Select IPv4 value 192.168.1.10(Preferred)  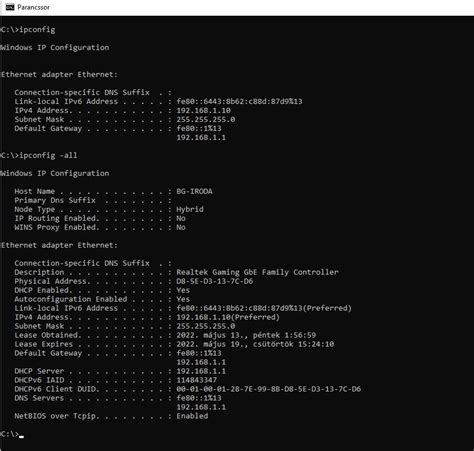click(x=228, y=317)
